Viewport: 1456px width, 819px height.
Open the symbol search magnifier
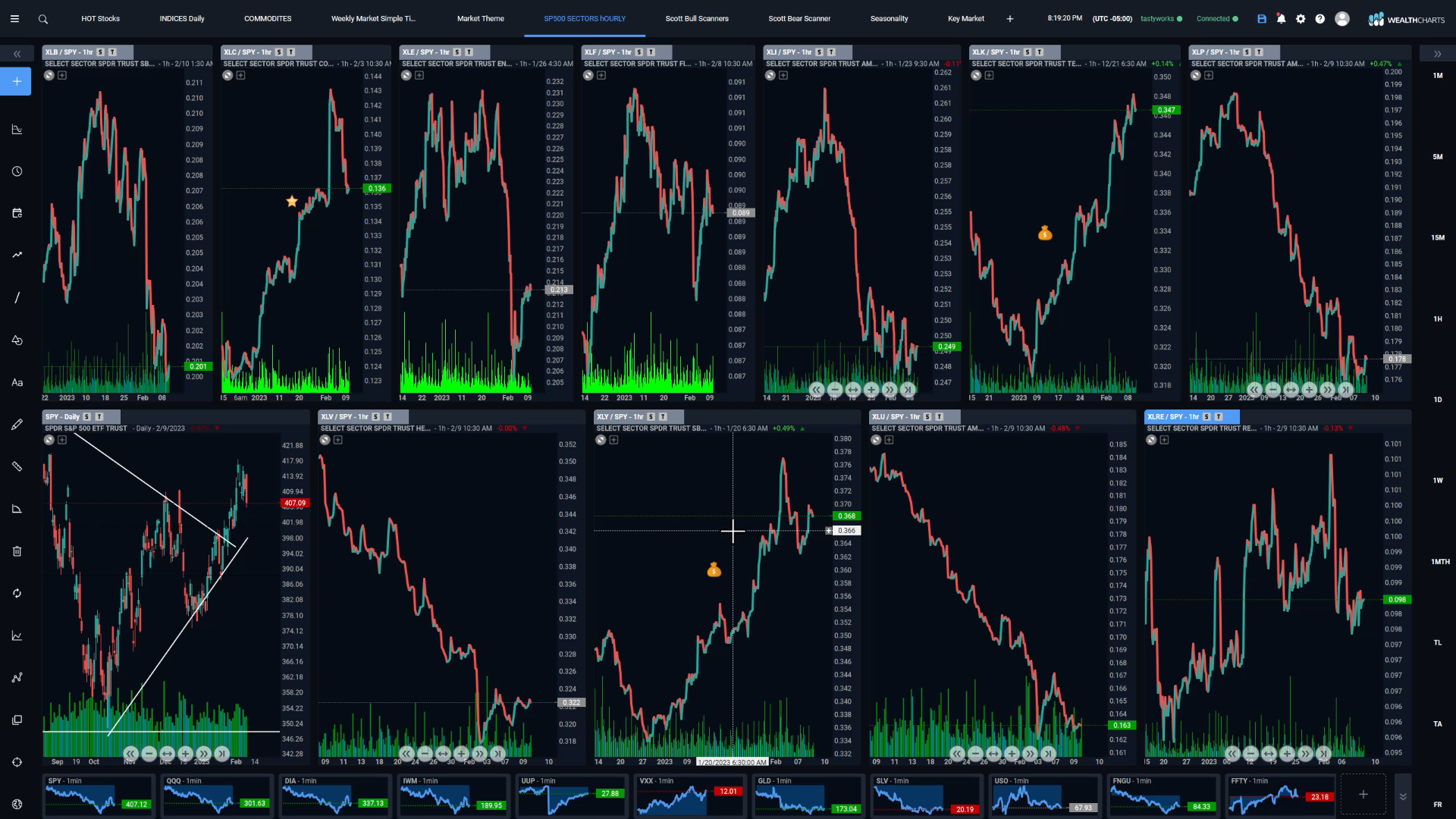click(43, 19)
